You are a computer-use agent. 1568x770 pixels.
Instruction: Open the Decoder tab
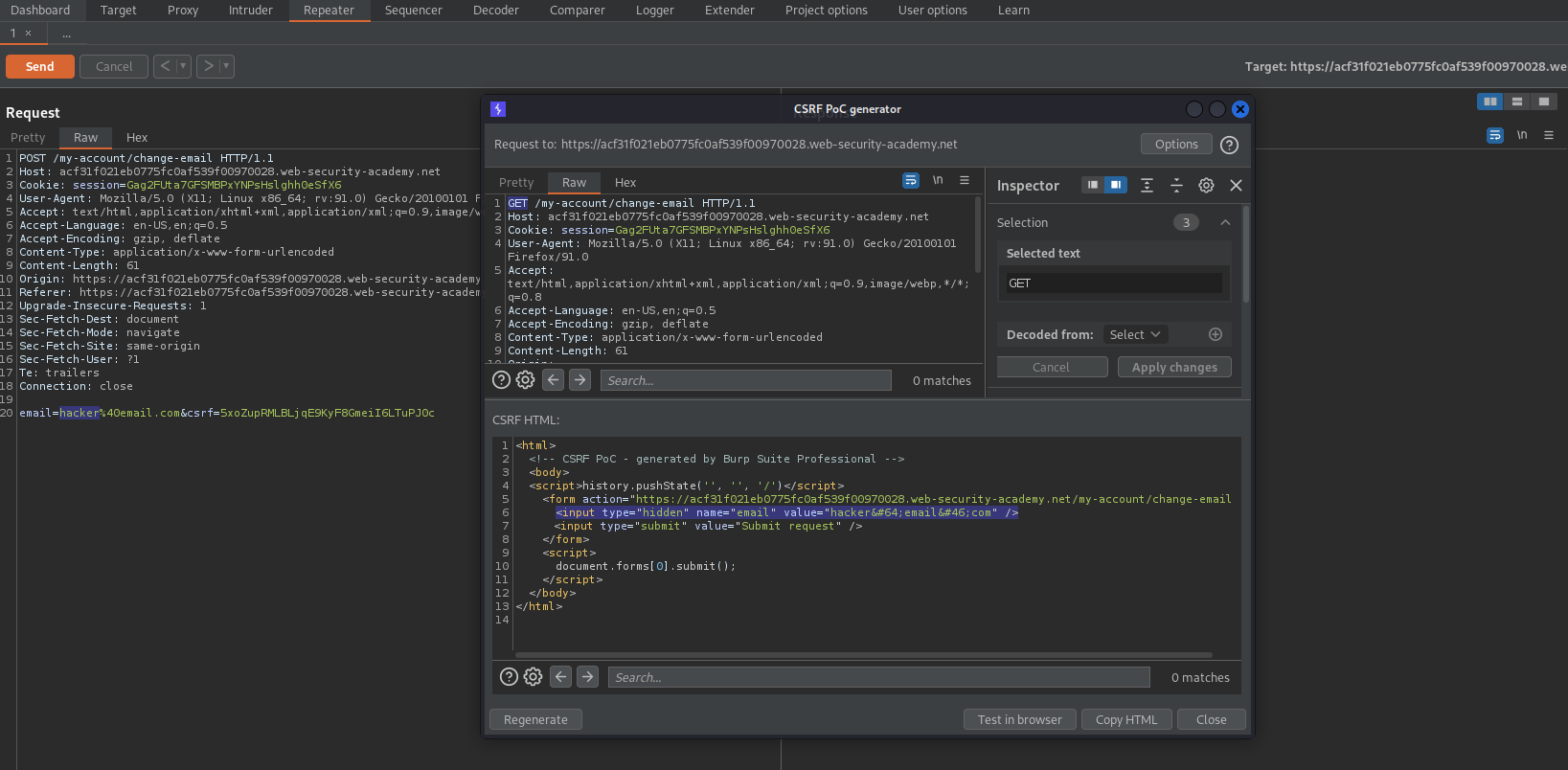(496, 11)
